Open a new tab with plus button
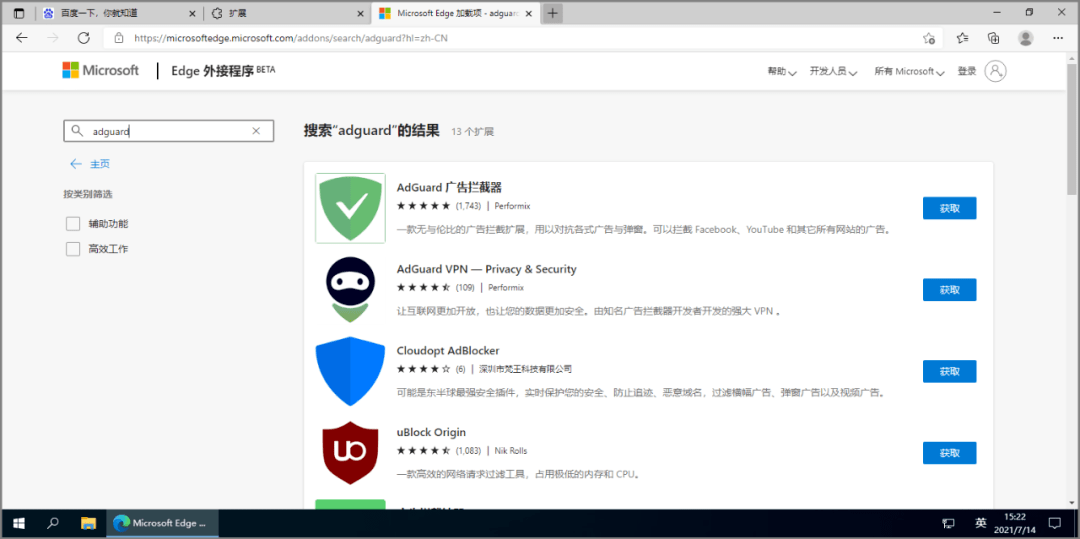 [552, 13]
